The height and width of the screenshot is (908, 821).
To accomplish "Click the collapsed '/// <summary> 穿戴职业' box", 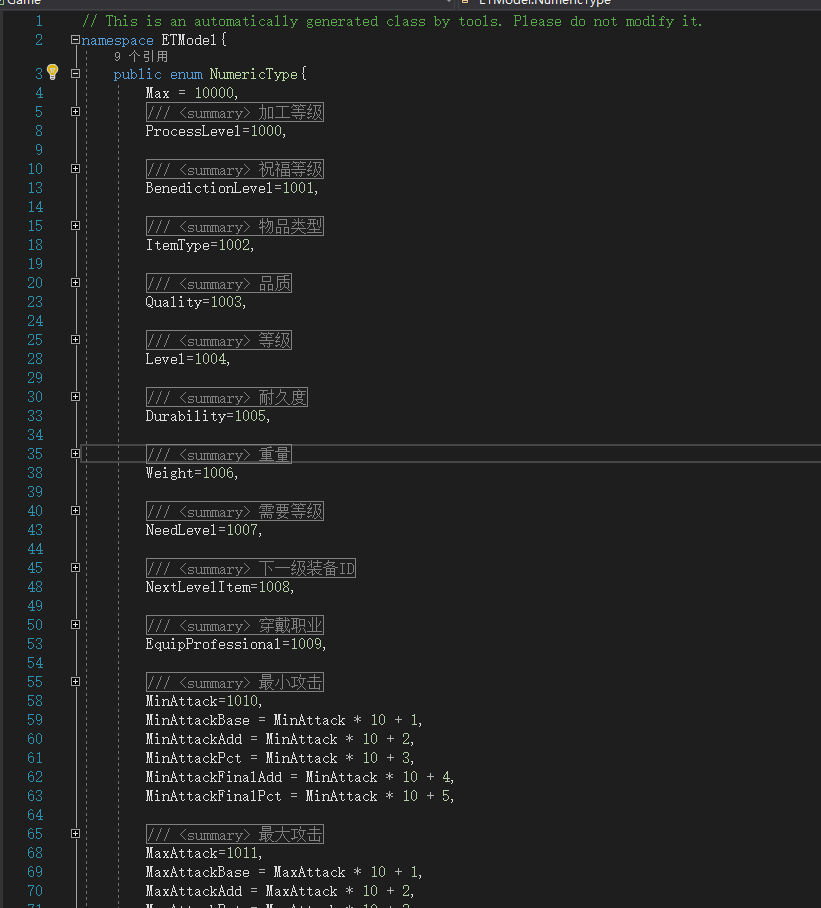I will 234,625.
